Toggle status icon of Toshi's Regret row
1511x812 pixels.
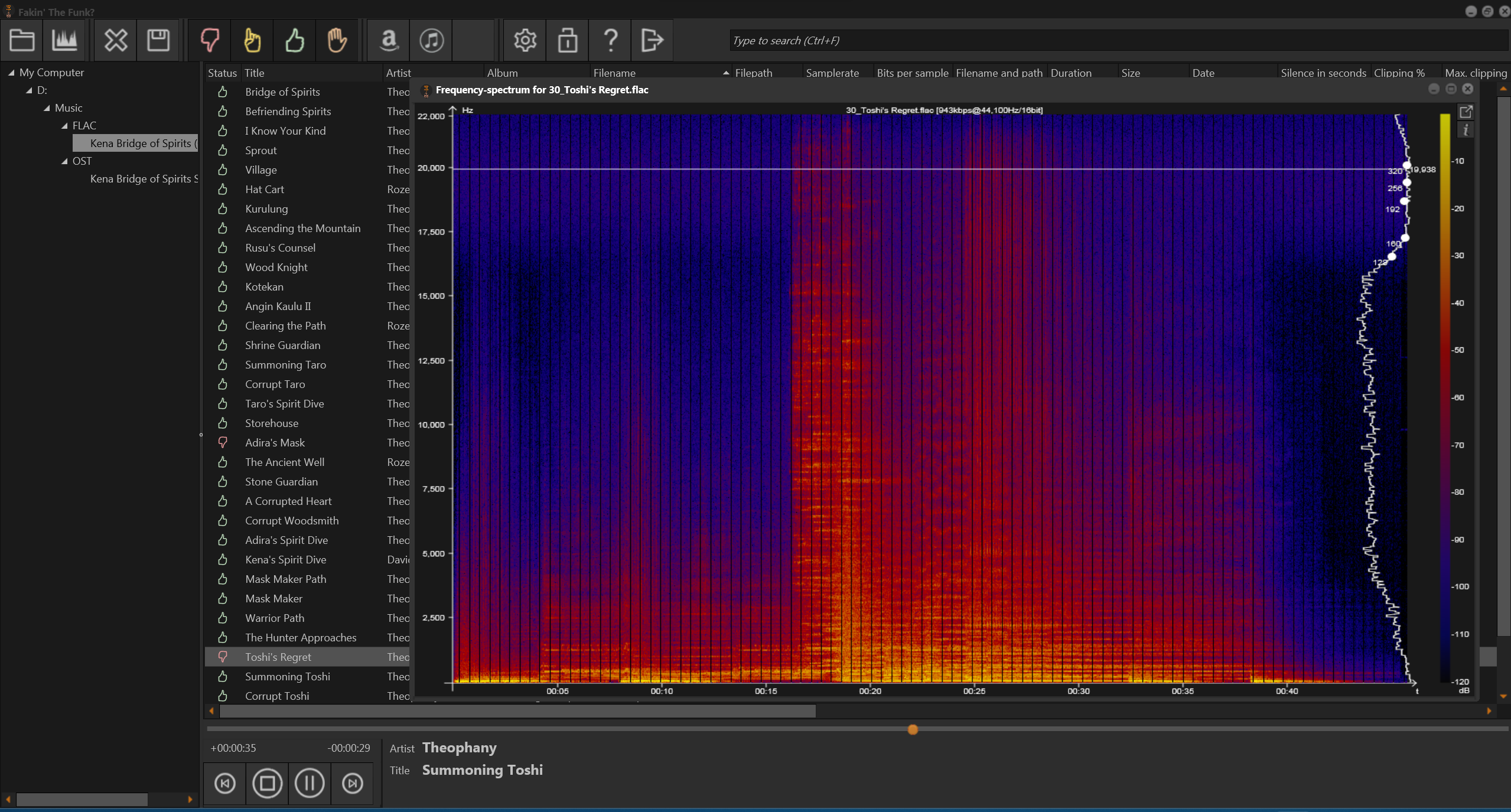223,657
